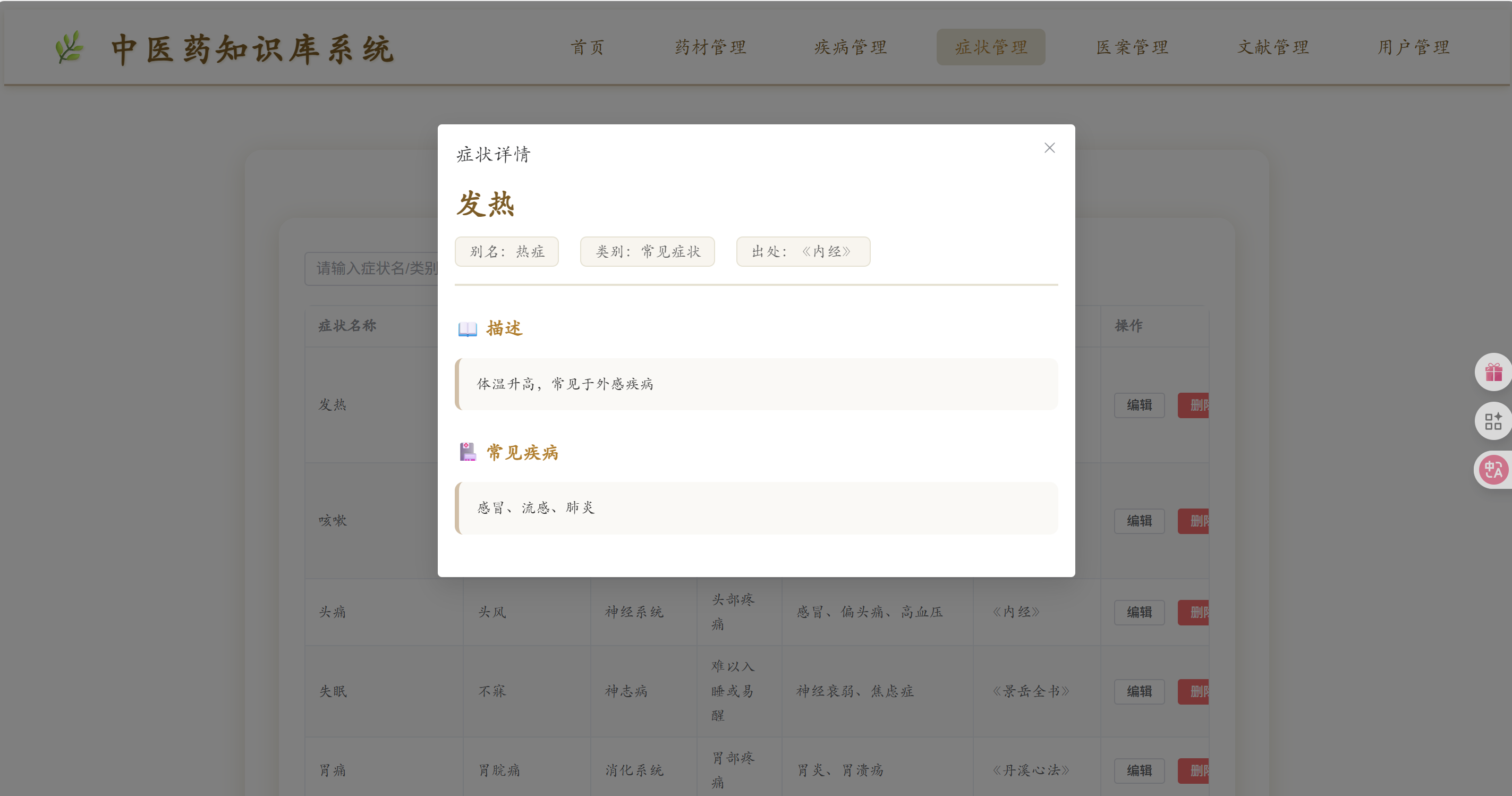
Task: Go to 药材管理 menu item
Action: click(x=710, y=47)
